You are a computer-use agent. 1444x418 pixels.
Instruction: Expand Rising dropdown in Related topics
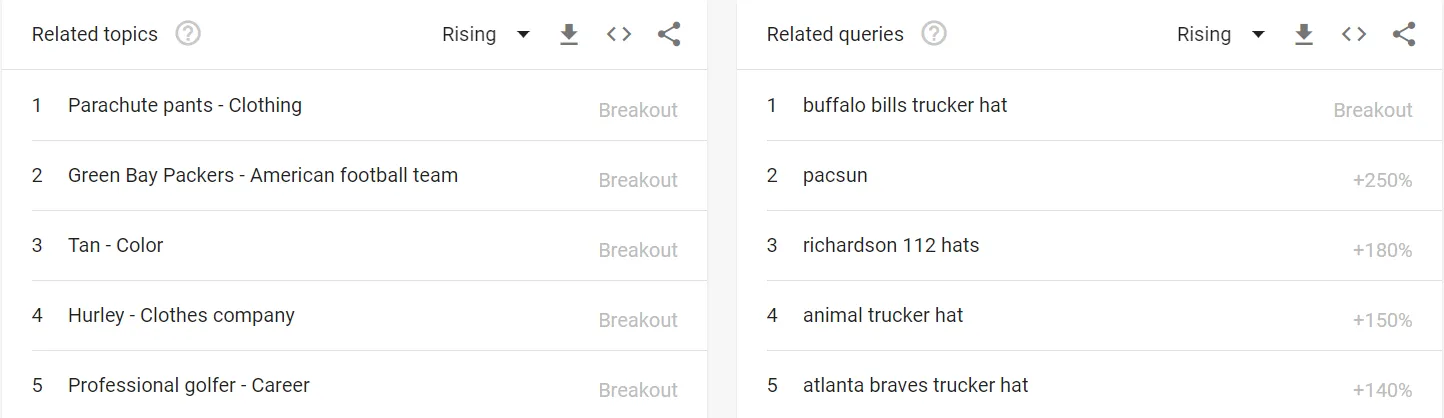click(x=486, y=35)
